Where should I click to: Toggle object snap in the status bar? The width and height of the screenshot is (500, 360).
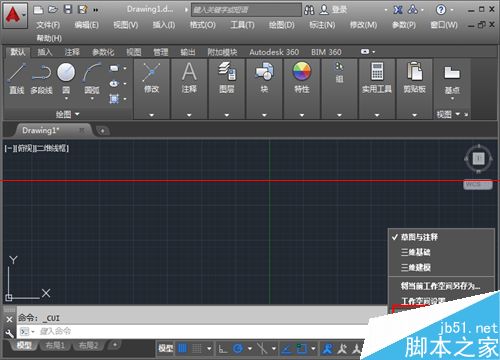[302, 349]
